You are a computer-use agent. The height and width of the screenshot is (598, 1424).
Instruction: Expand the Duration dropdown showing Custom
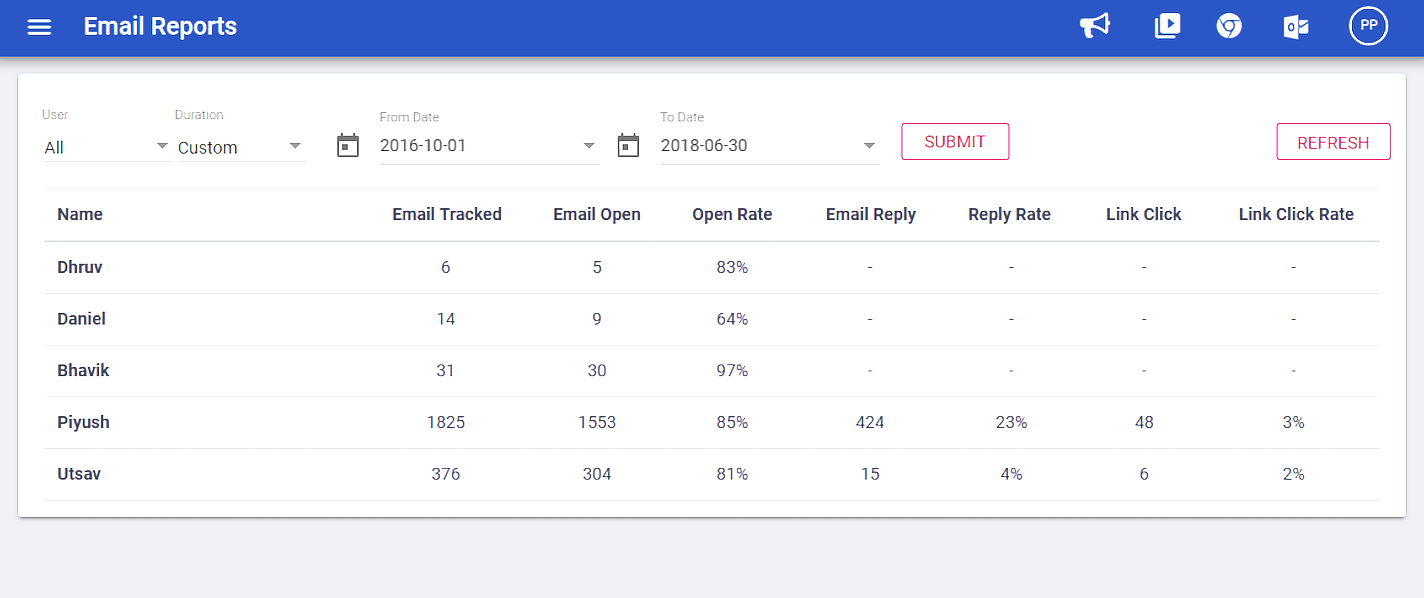[x=241, y=147]
